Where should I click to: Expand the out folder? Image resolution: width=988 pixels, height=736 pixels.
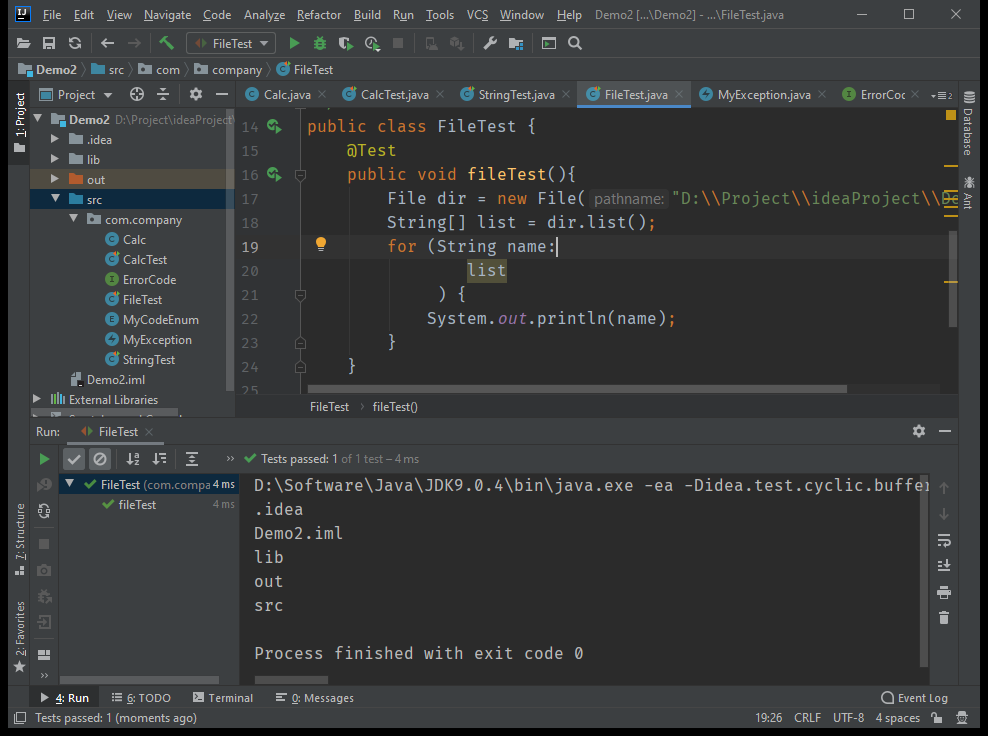tap(55, 179)
